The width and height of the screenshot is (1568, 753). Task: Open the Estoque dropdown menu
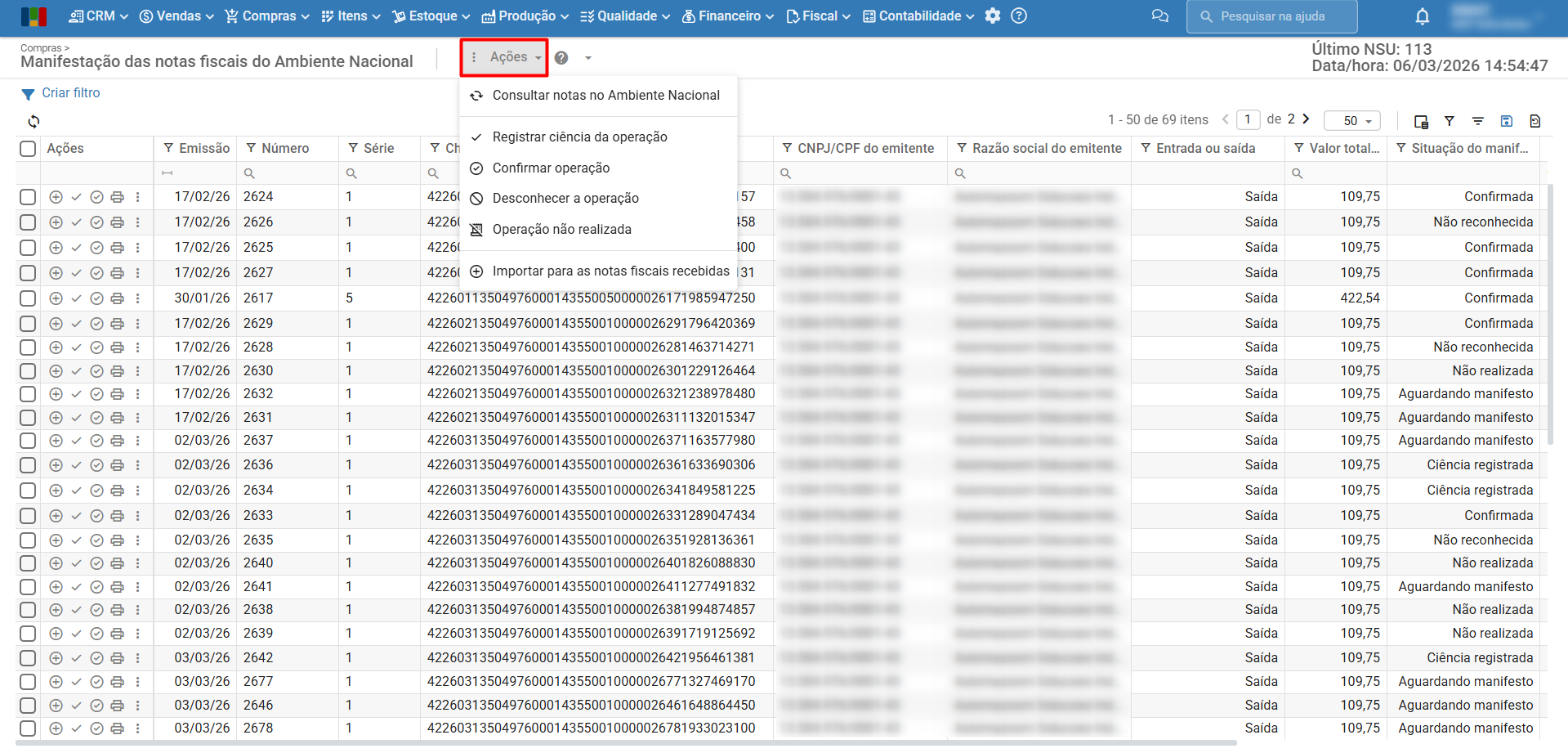coord(431,16)
